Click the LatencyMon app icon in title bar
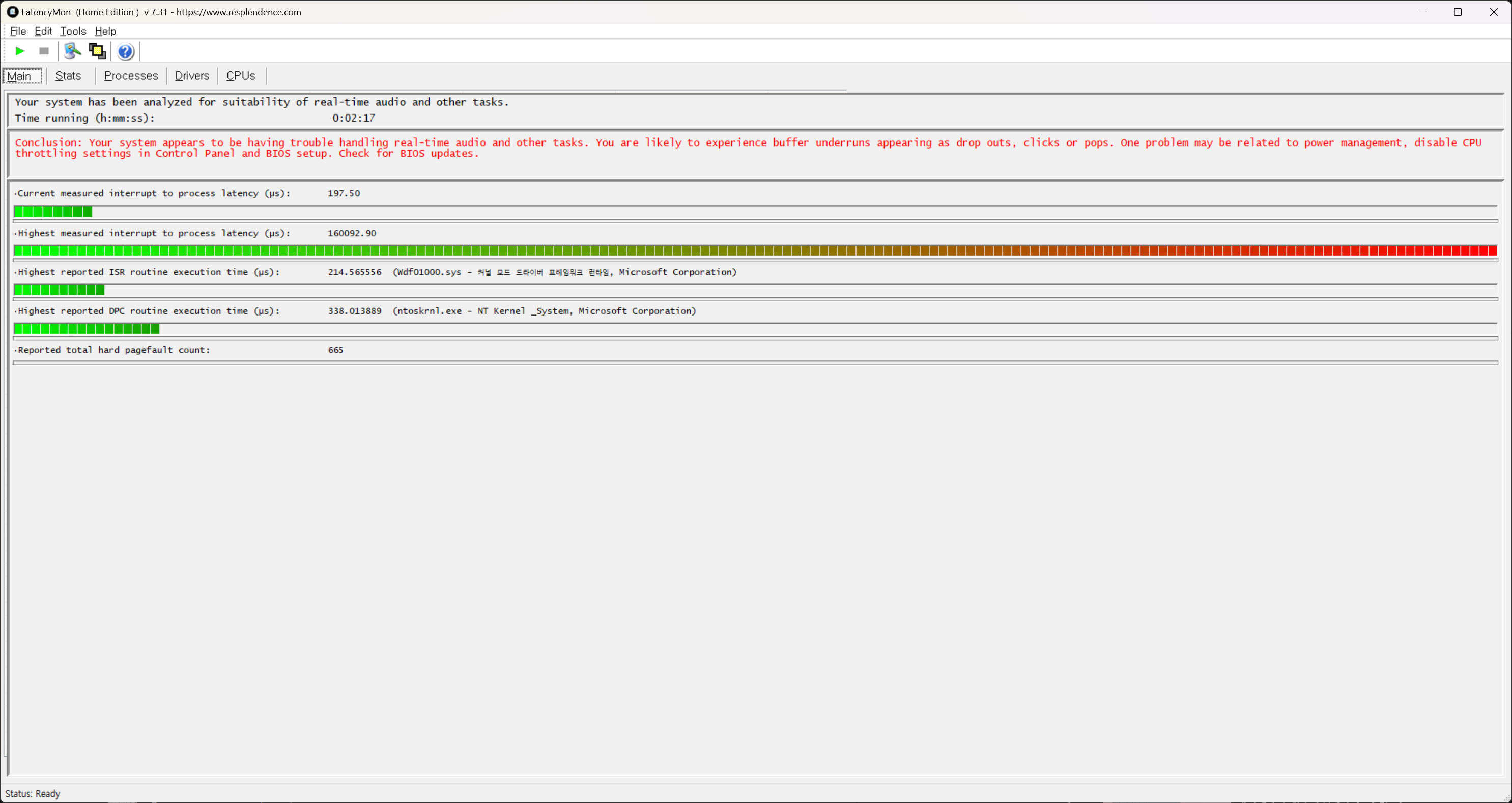Viewport: 1512px width, 803px height. pyautogui.click(x=12, y=12)
